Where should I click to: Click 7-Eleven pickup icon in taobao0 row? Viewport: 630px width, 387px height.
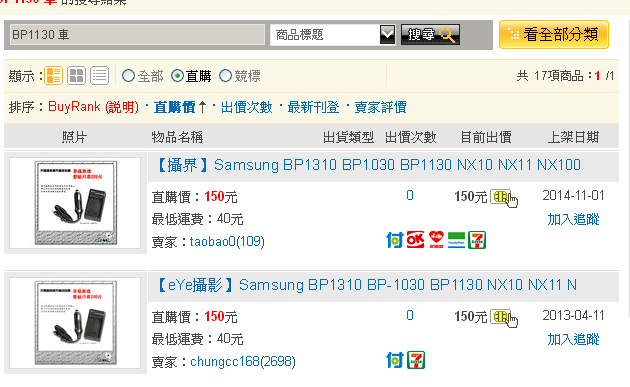coord(477,240)
